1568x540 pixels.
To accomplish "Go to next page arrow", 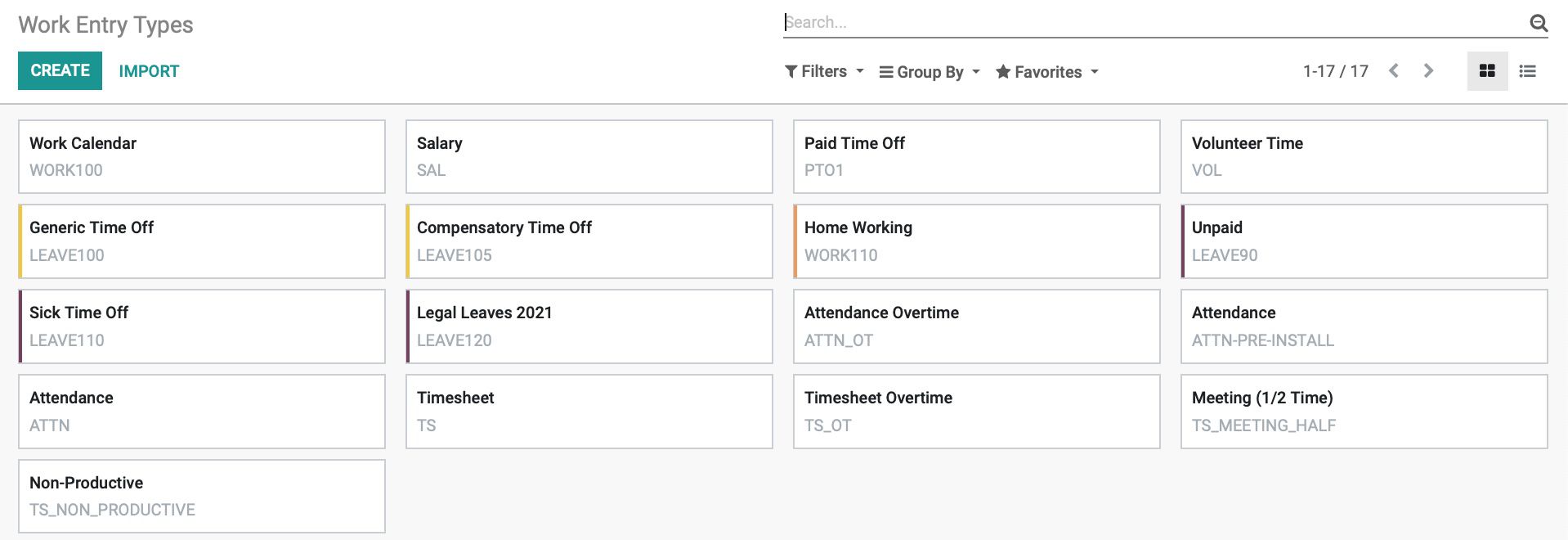I will 1428,71.
